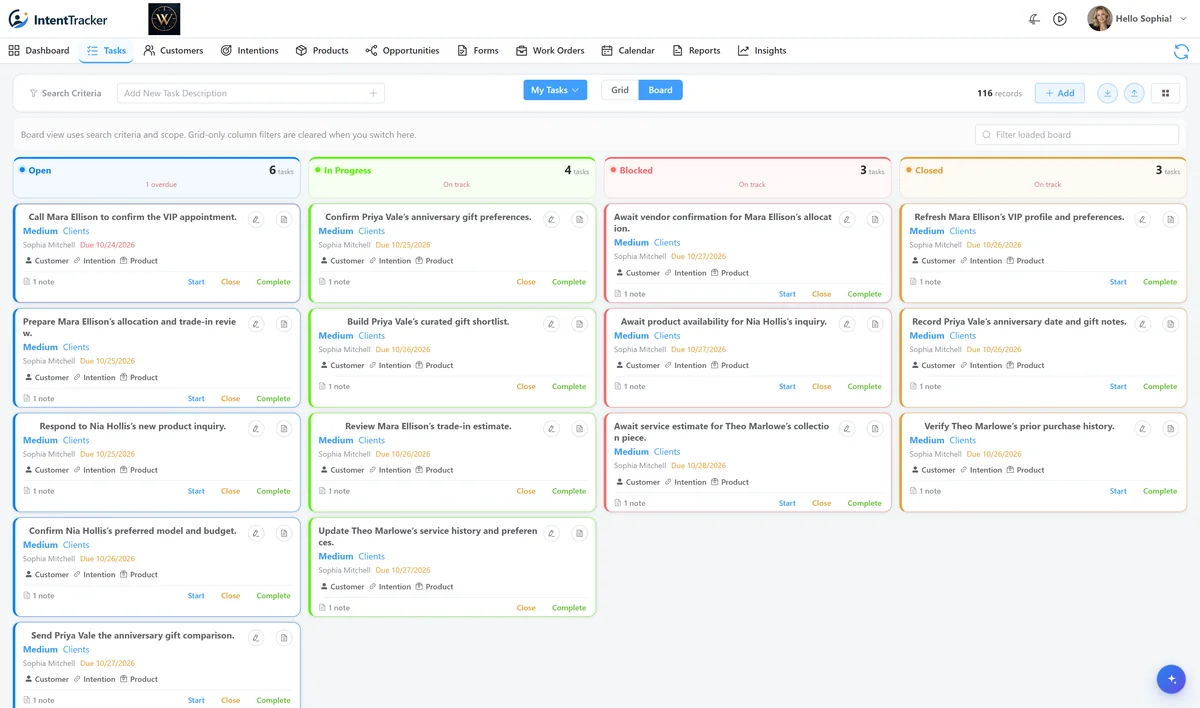1200x708 pixels.
Task: Edit Refresh Mara Ellison's VIP profile card
Action: (x=1142, y=219)
